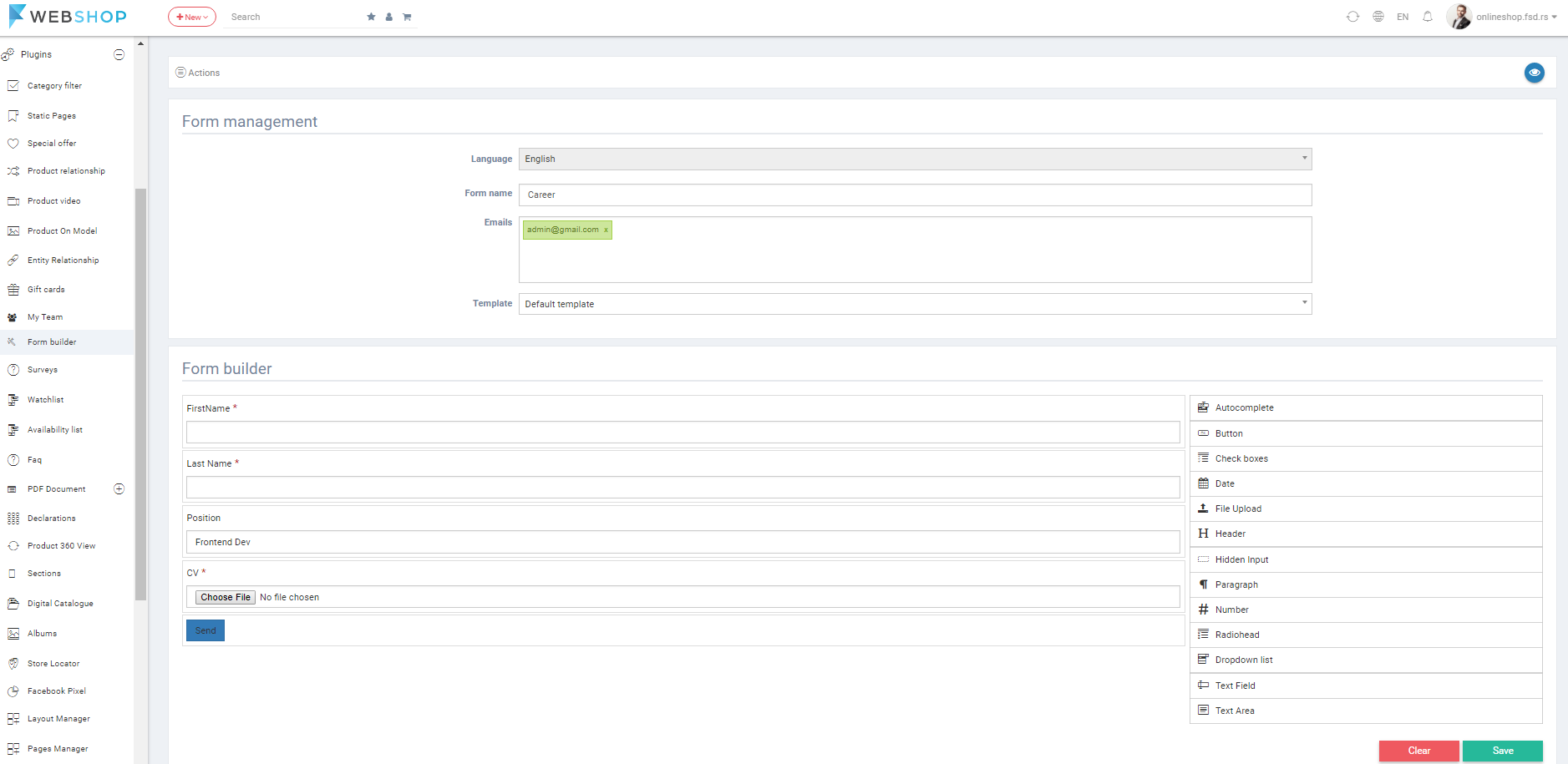The width and height of the screenshot is (1568, 764).
Task: Click the green Save button
Action: click(x=1503, y=751)
